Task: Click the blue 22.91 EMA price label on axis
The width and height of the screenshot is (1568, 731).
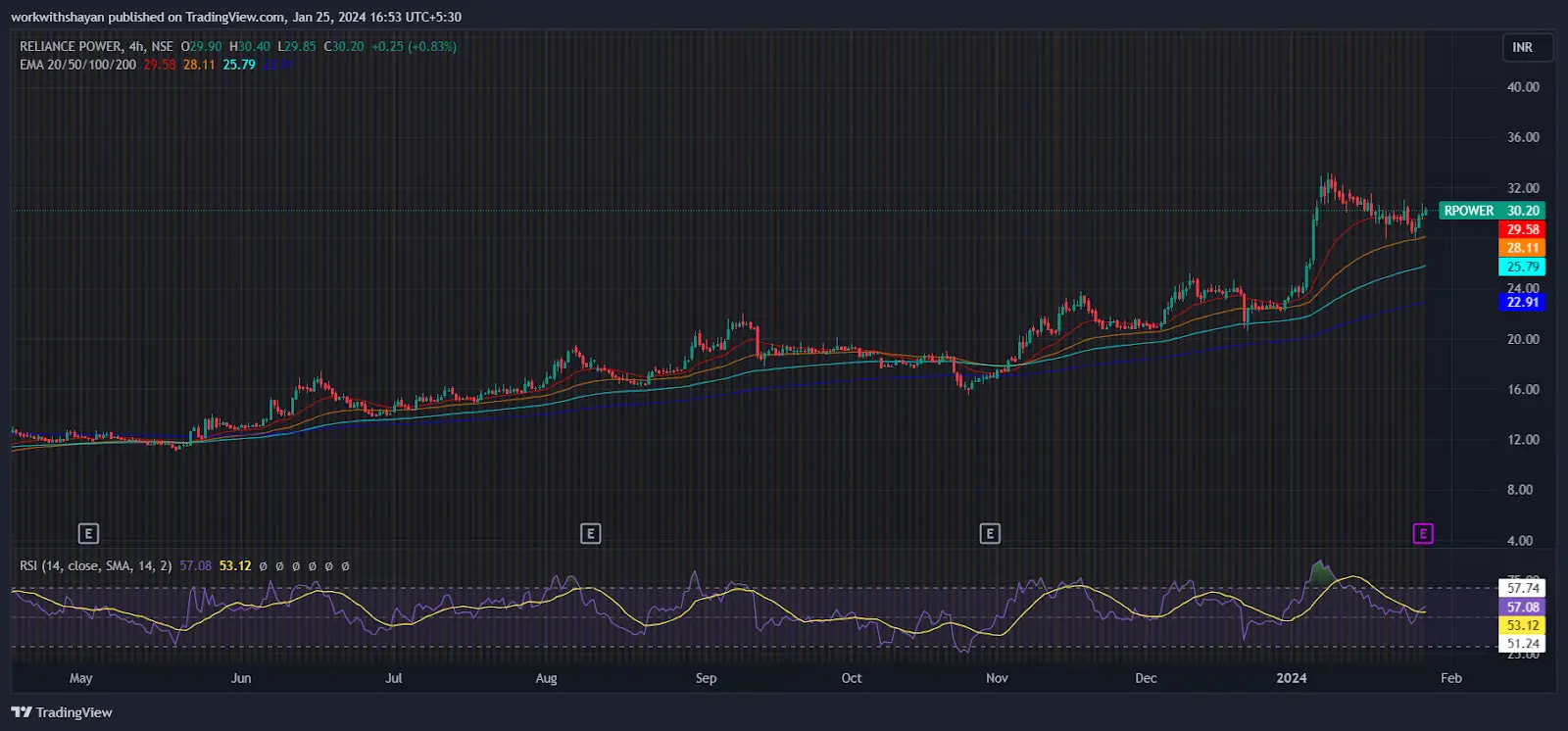Action: pos(1522,302)
